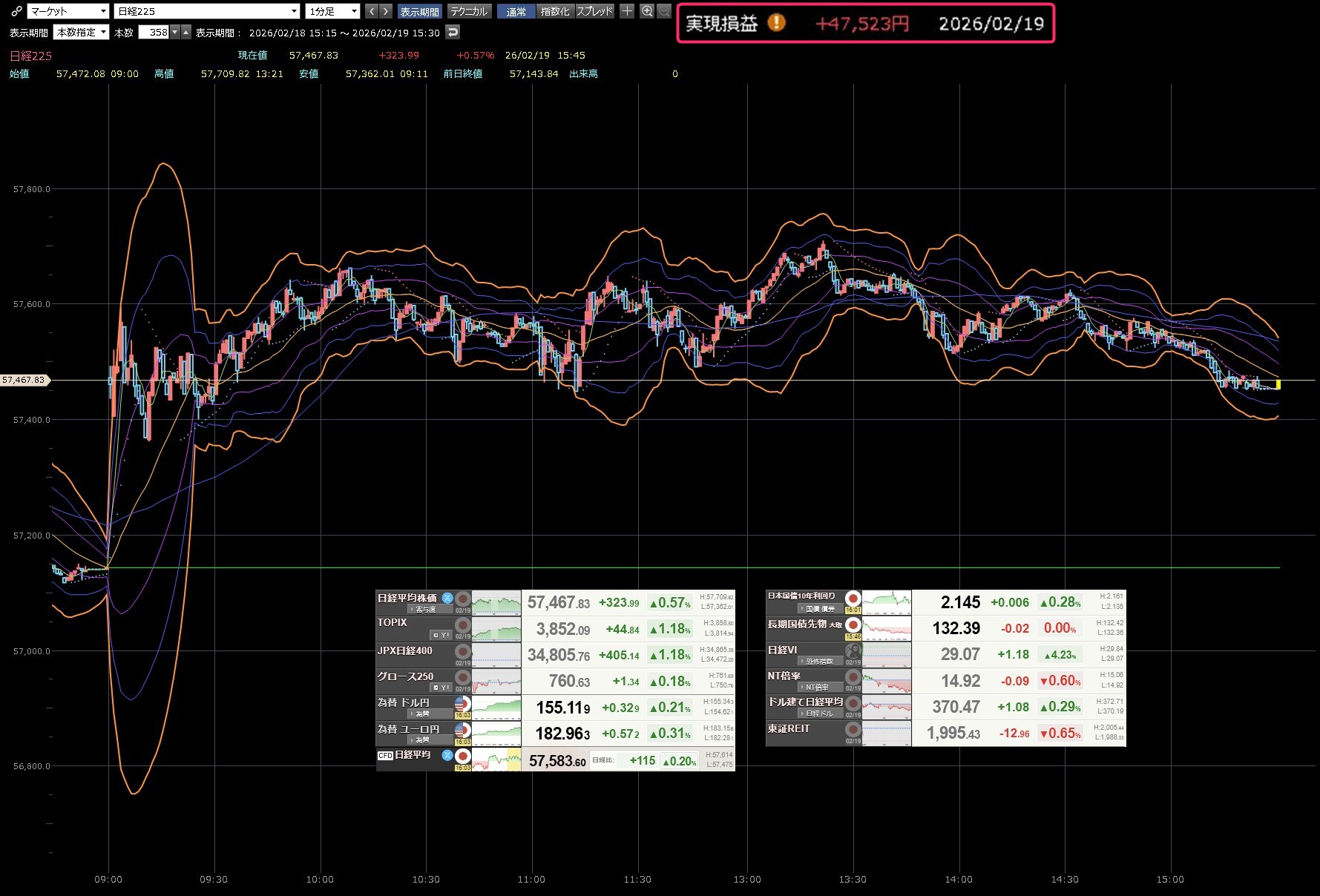
Task: Open the 日経225 symbol dropdown
Action: point(207,11)
